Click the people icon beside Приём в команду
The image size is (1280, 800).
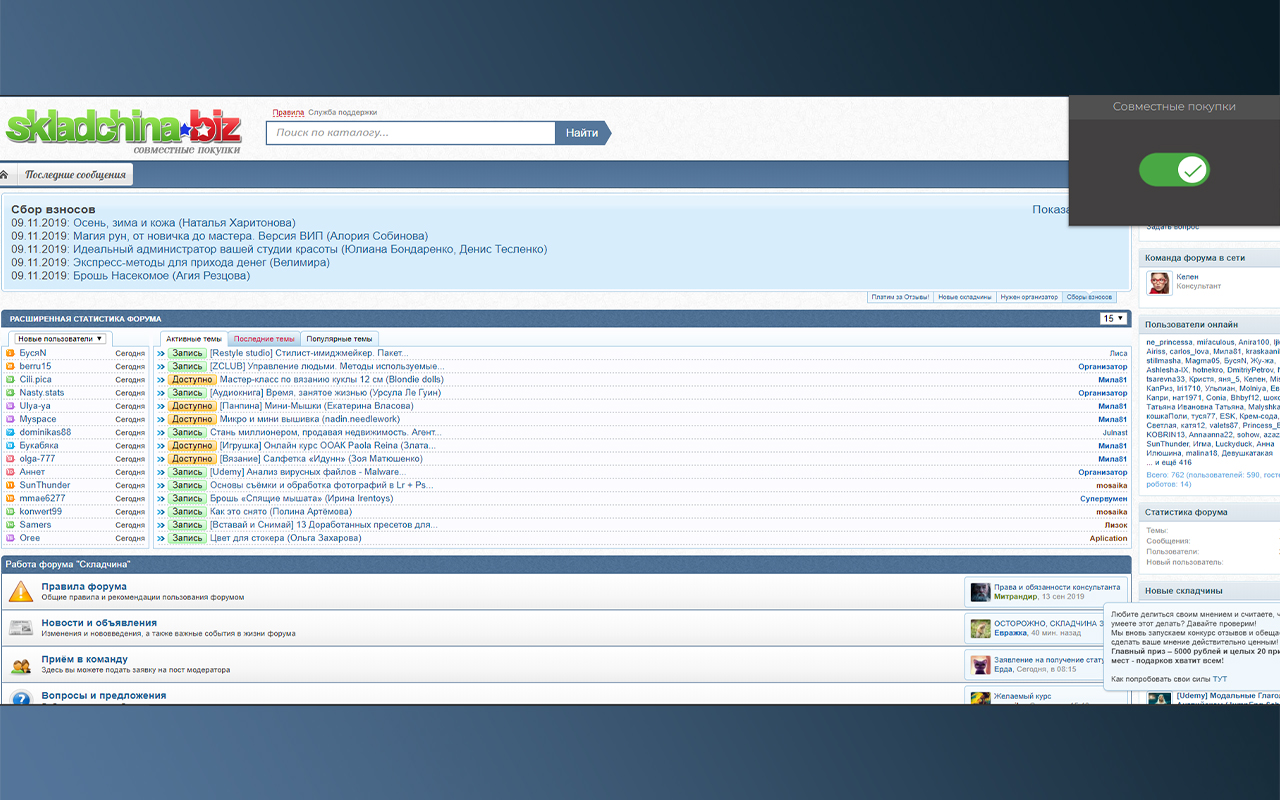coord(20,665)
